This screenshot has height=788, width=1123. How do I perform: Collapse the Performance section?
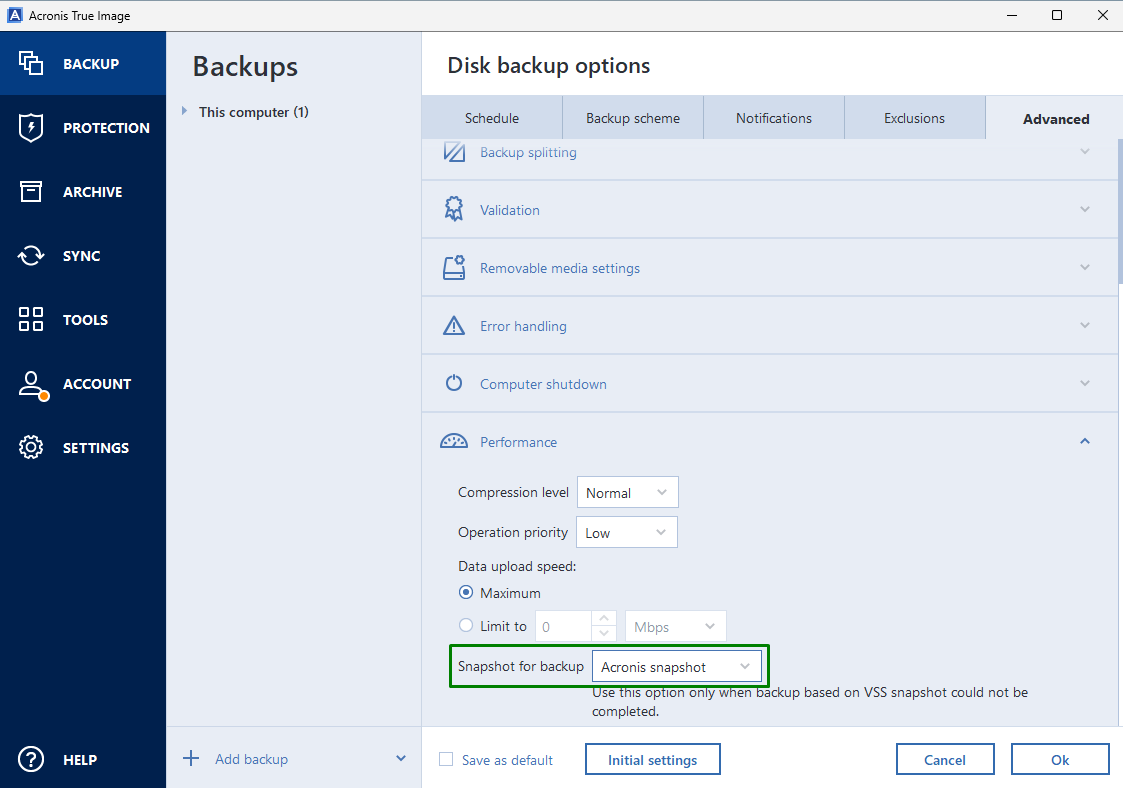[x=1084, y=441]
